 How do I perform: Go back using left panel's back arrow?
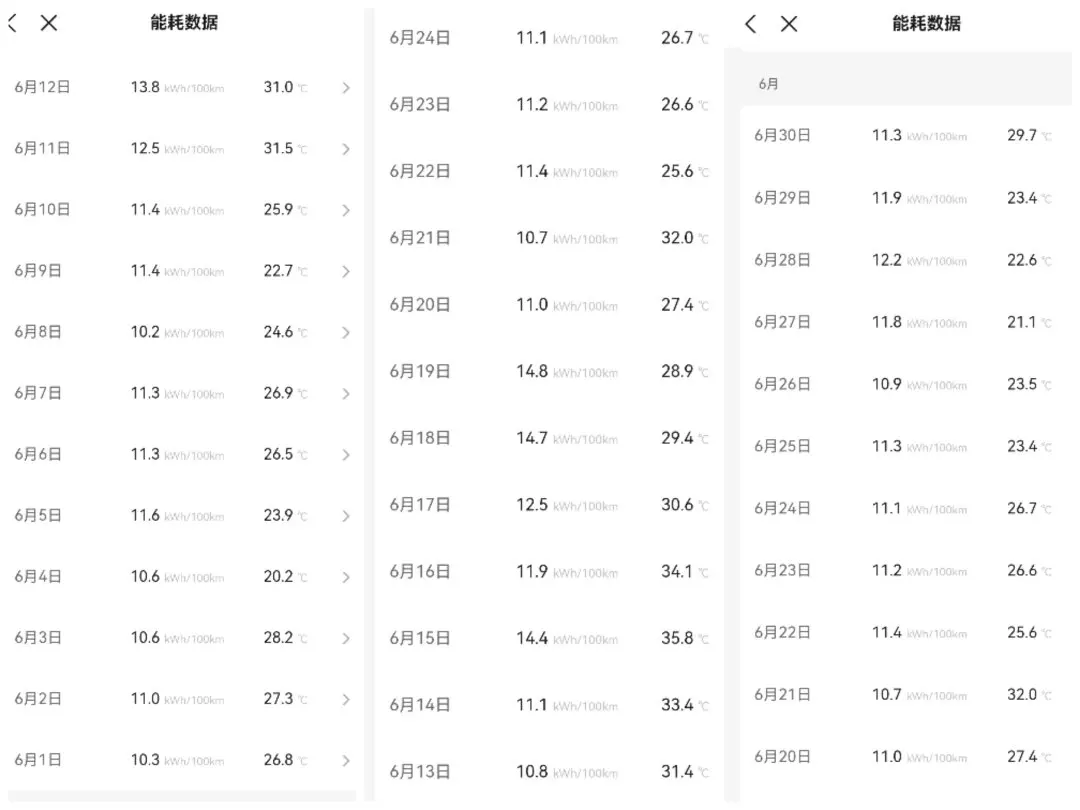12,23
